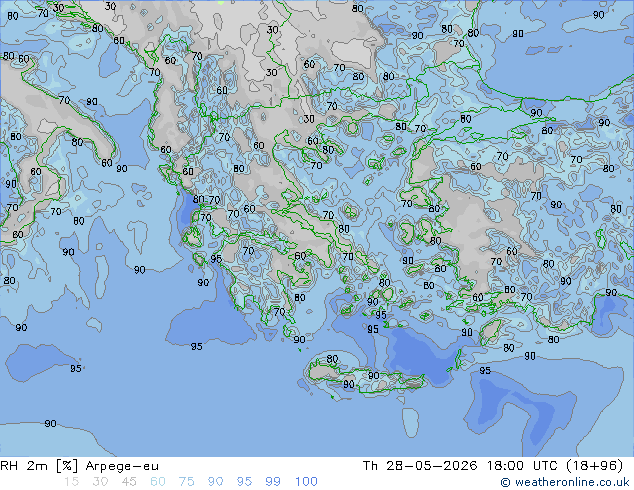Select legend value 100

point(306,482)
